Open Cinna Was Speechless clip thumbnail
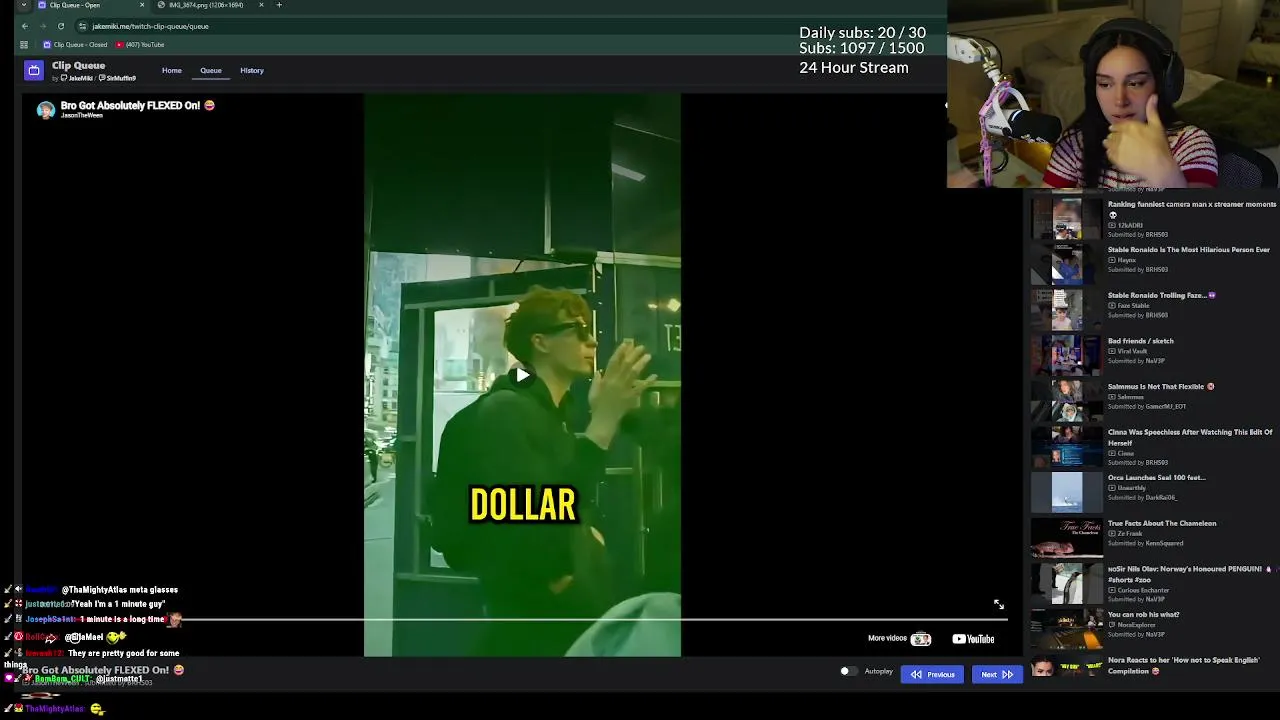This screenshot has height=720, width=1280. pyautogui.click(x=1067, y=447)
